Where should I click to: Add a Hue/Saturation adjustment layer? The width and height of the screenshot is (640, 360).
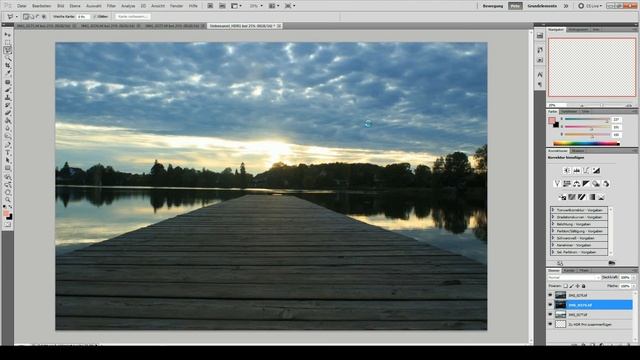567,184
